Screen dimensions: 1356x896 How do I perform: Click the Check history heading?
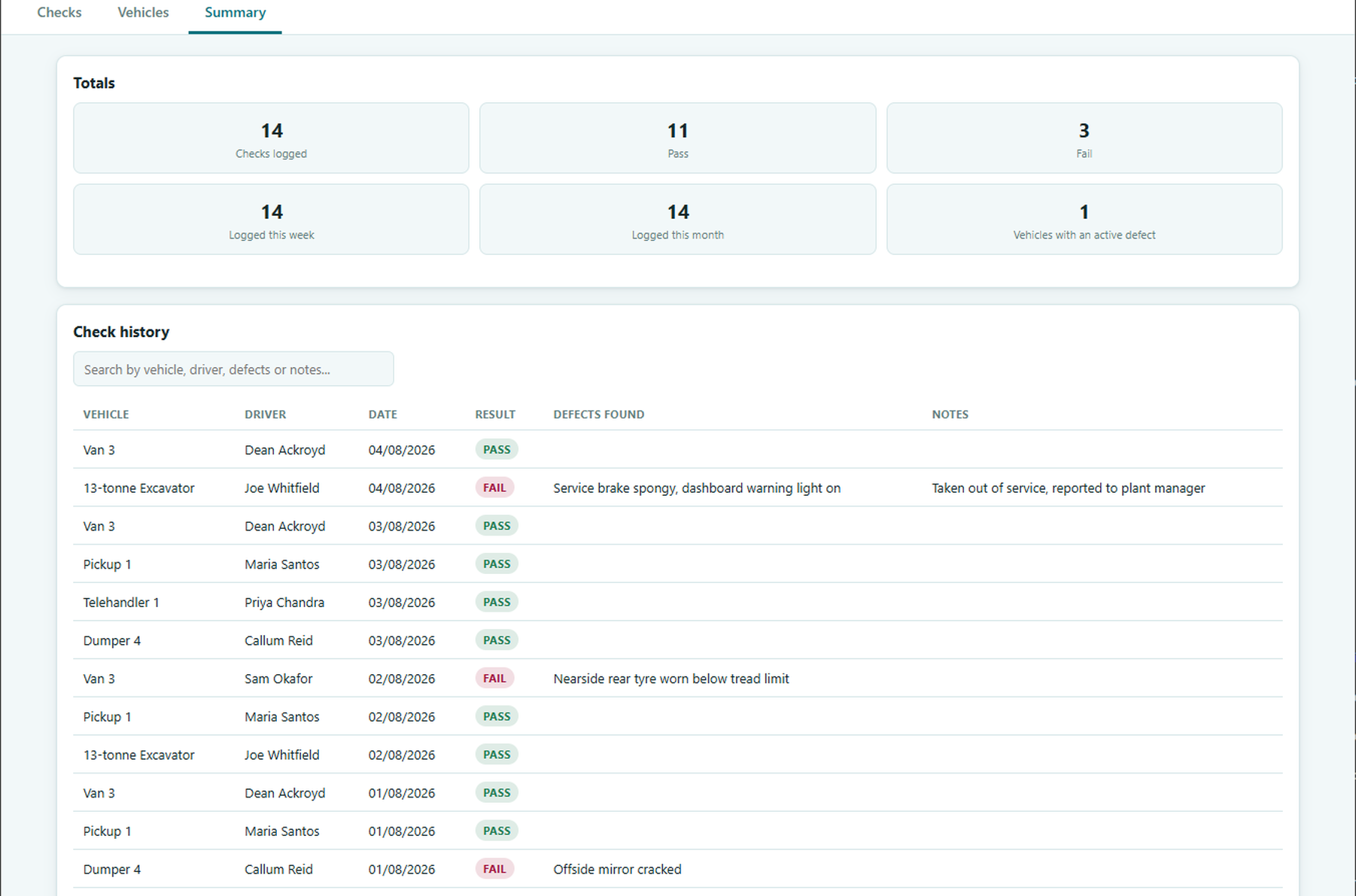(121, 332)
